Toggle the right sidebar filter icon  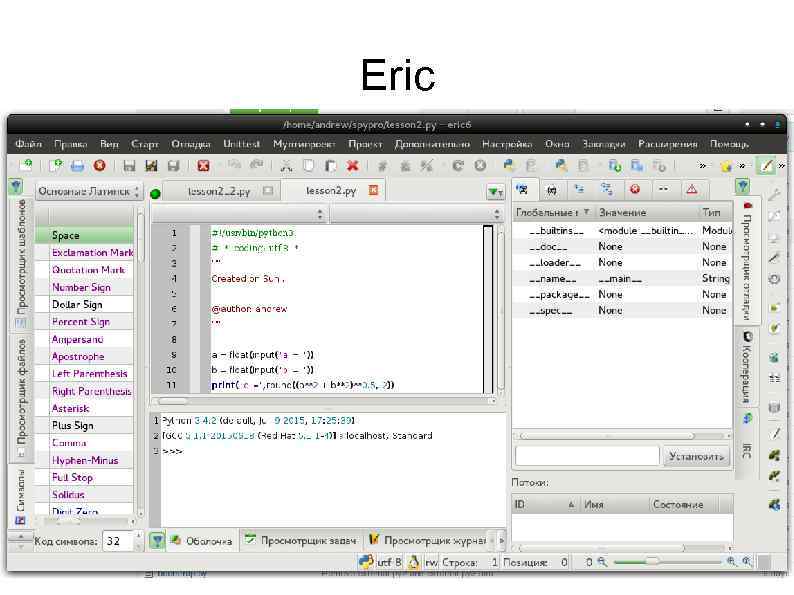pyautogui.click(x=743, y=186)
